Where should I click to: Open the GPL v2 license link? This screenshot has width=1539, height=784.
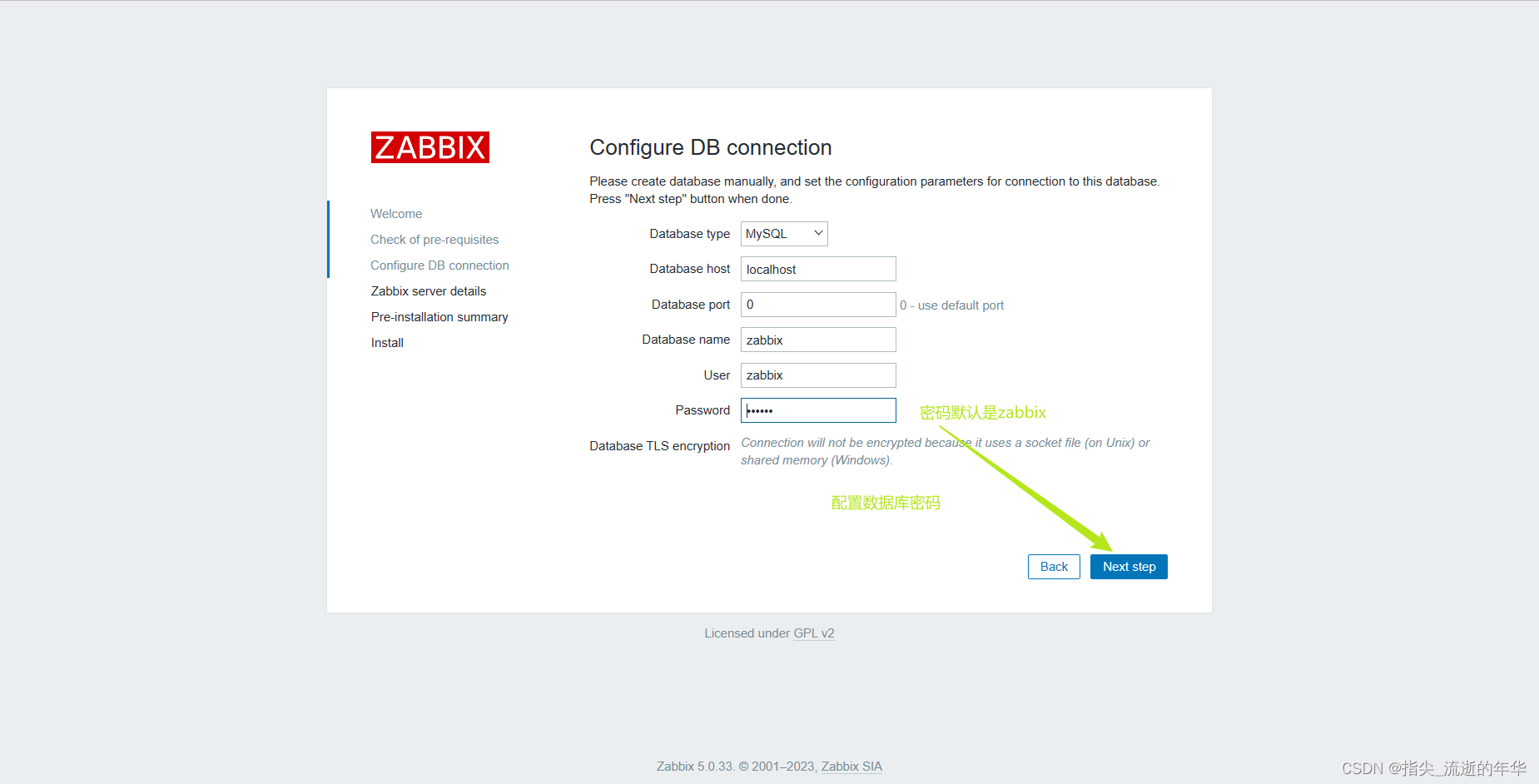(x=814, y=633)
